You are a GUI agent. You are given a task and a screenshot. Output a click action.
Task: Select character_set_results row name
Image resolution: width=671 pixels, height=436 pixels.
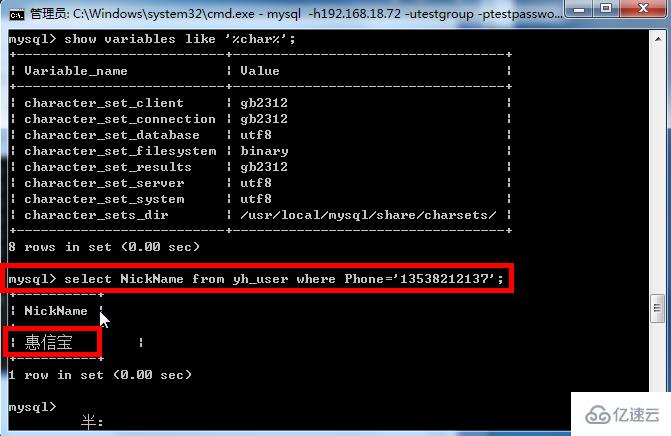(108, 167)
